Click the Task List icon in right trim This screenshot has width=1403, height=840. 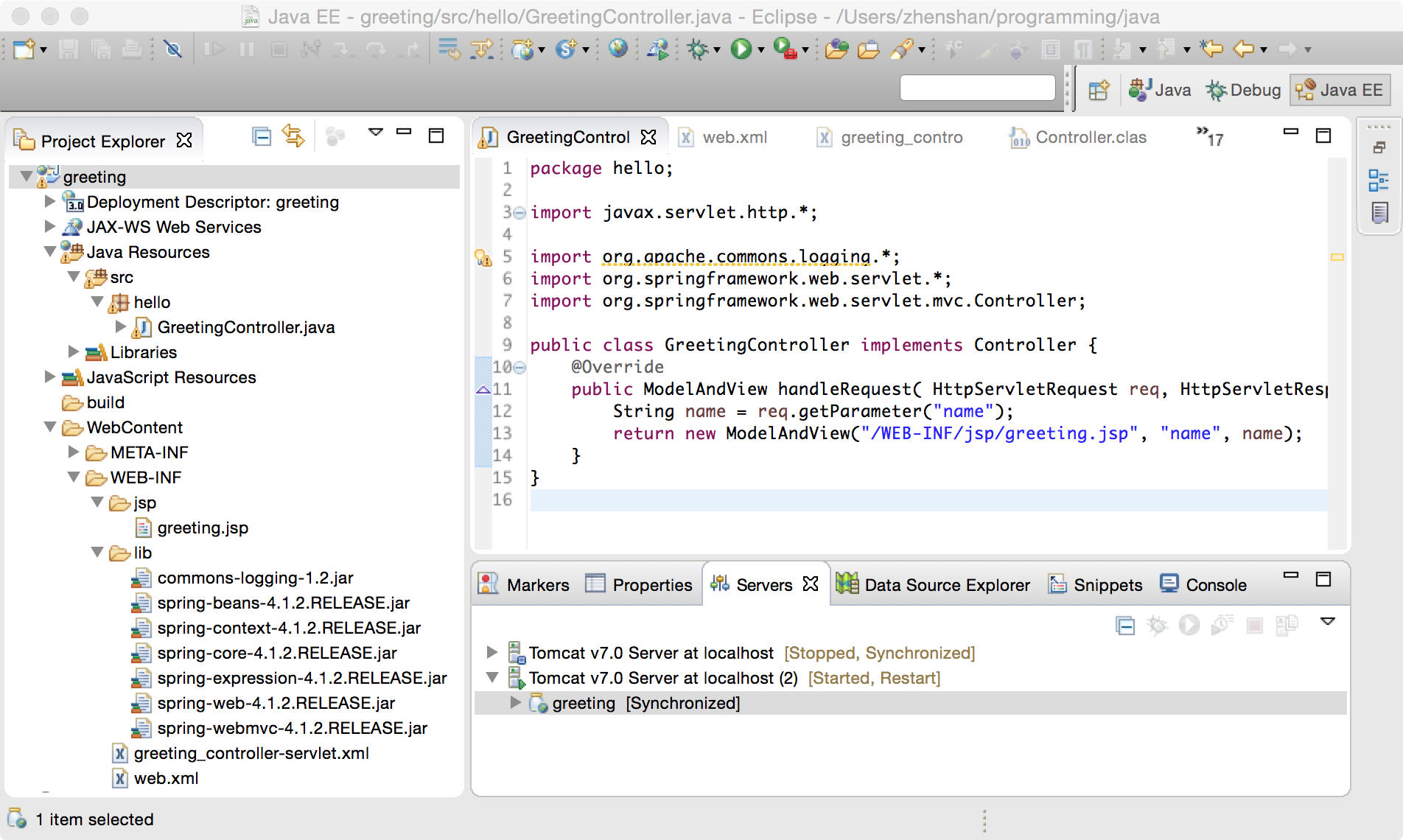coord(1379,214)
